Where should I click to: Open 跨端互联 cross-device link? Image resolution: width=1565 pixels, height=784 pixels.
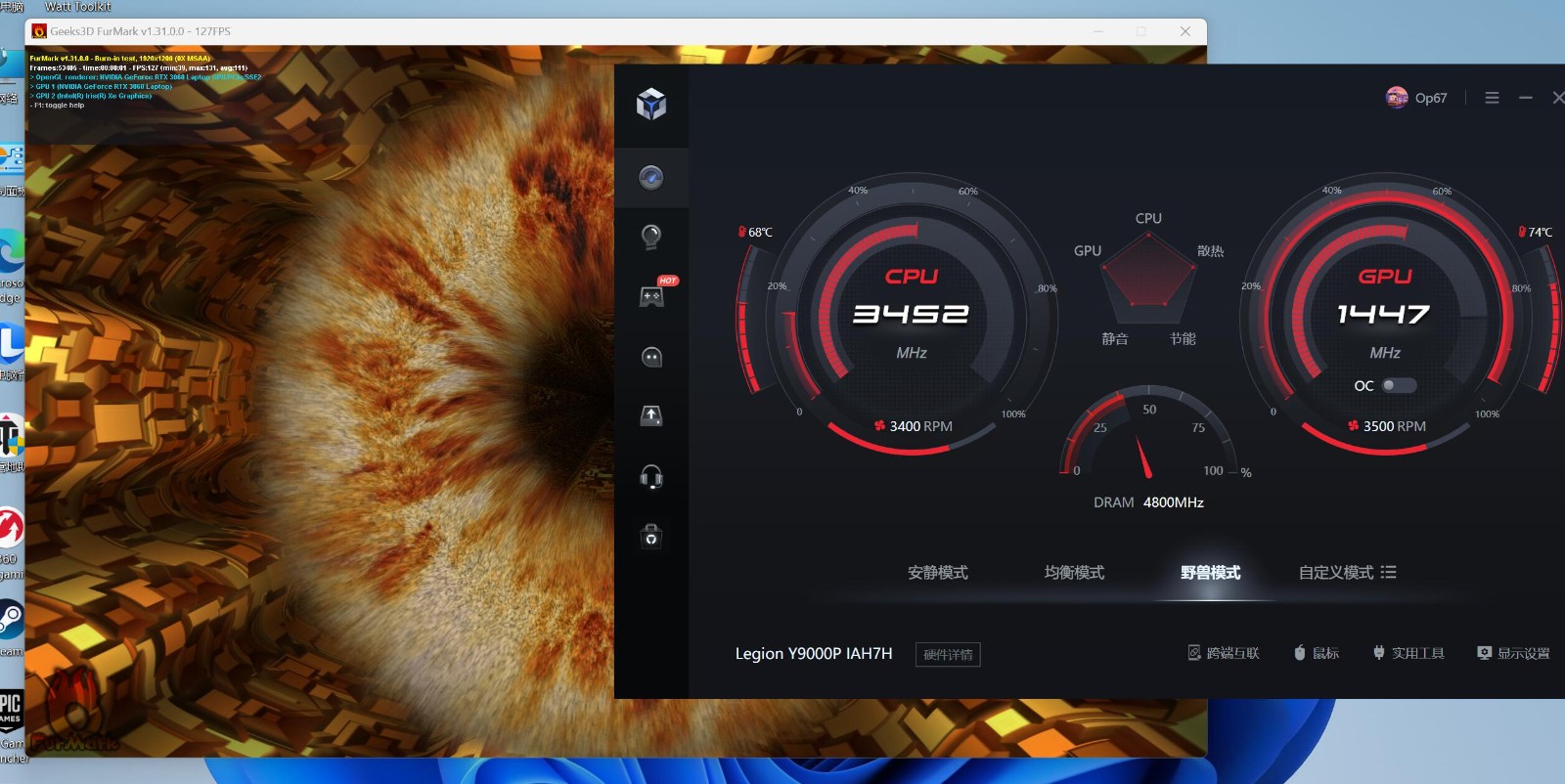coord(1224,653)
